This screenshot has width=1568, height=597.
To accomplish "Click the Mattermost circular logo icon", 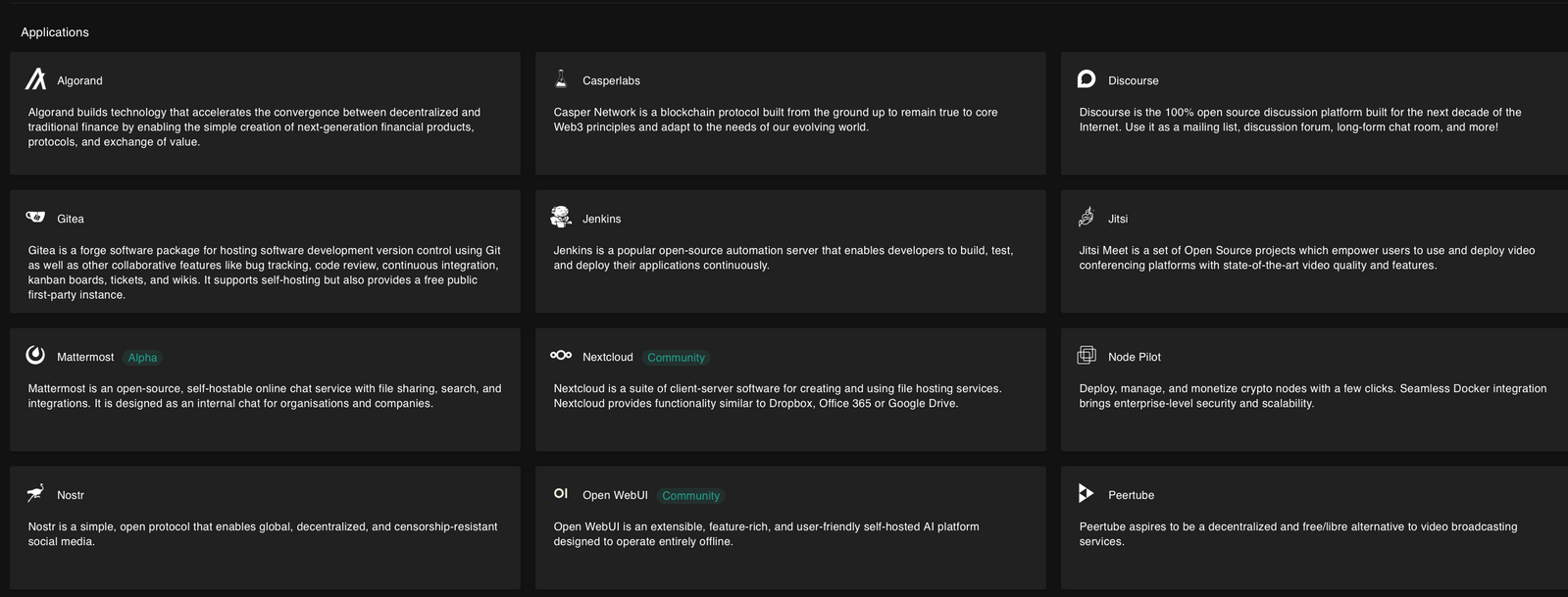I will [35, 355].
